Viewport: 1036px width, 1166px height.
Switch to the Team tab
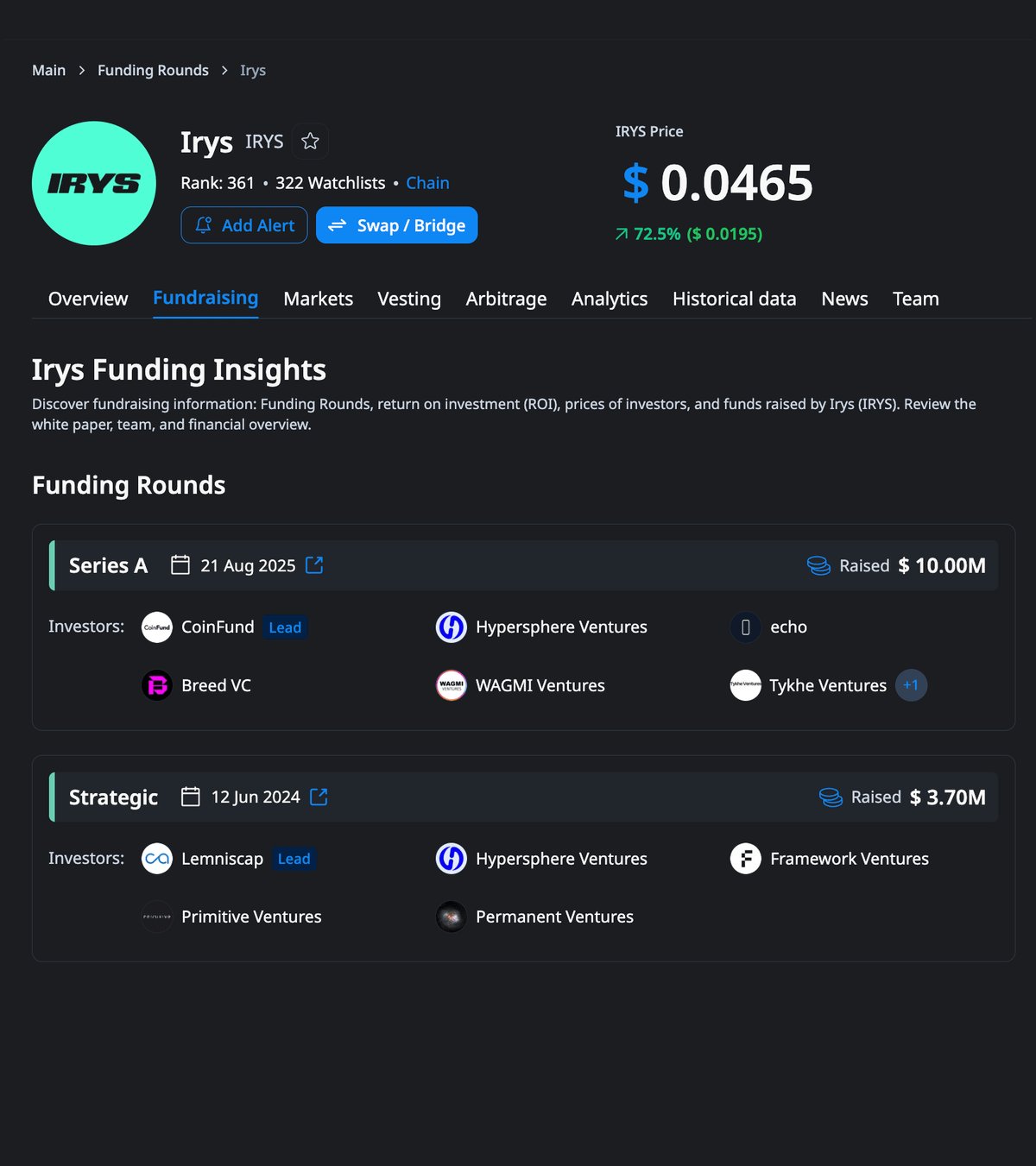click(x=916, y=299)
